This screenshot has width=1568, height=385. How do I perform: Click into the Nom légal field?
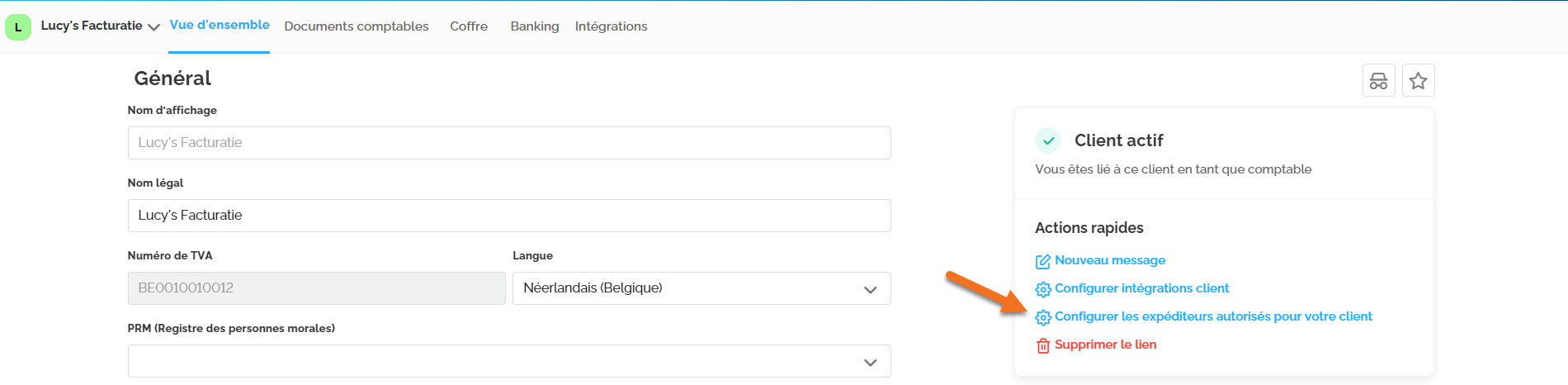(x=508, y=216)
